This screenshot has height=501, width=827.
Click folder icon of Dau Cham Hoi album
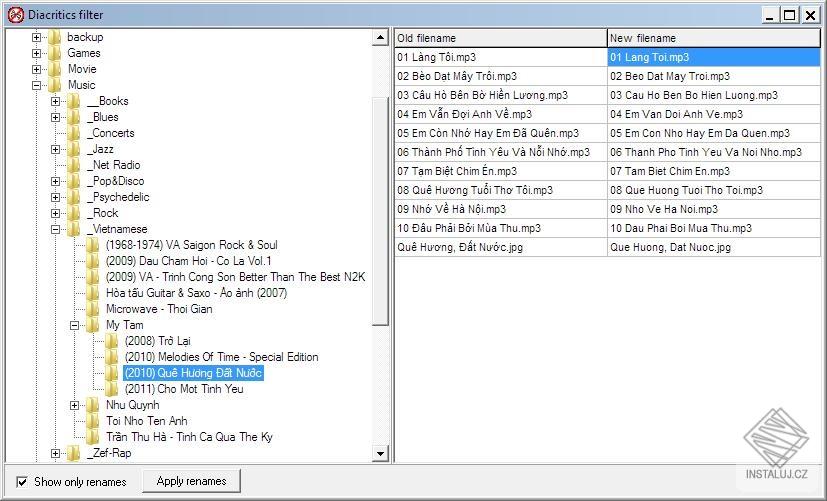pyautogui.click(x=93, y=261)
